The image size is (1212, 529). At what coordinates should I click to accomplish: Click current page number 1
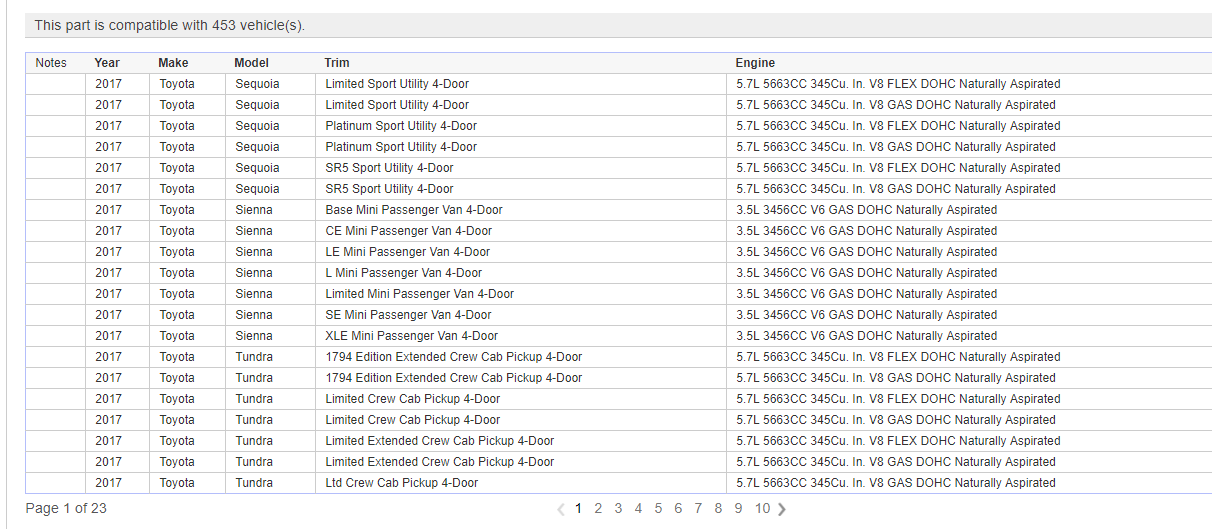click(578, 508)
